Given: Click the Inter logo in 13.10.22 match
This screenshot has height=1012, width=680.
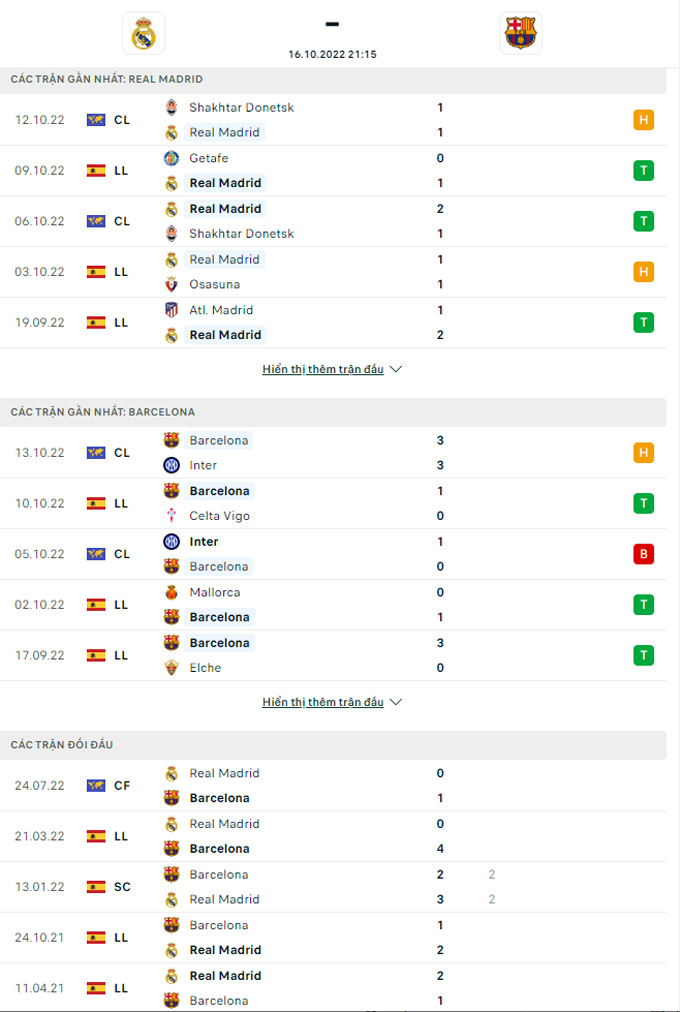Looking at the screenshot, I should (x=171, y=465).
